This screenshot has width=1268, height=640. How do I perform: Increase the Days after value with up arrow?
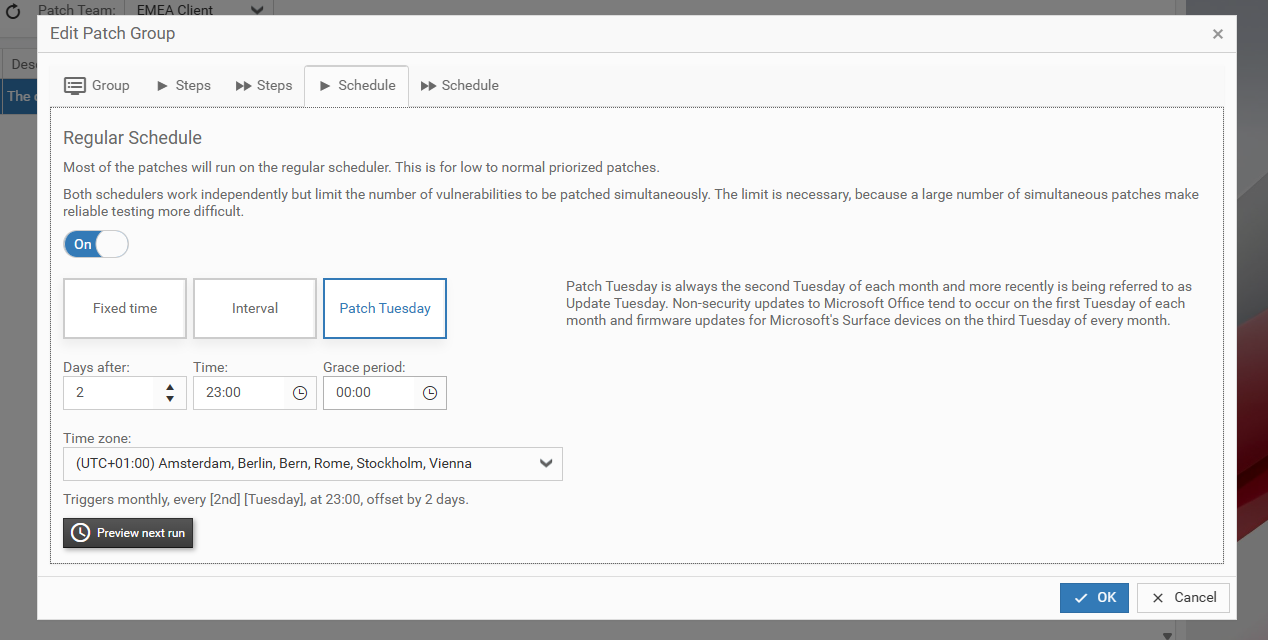(170, 387)
